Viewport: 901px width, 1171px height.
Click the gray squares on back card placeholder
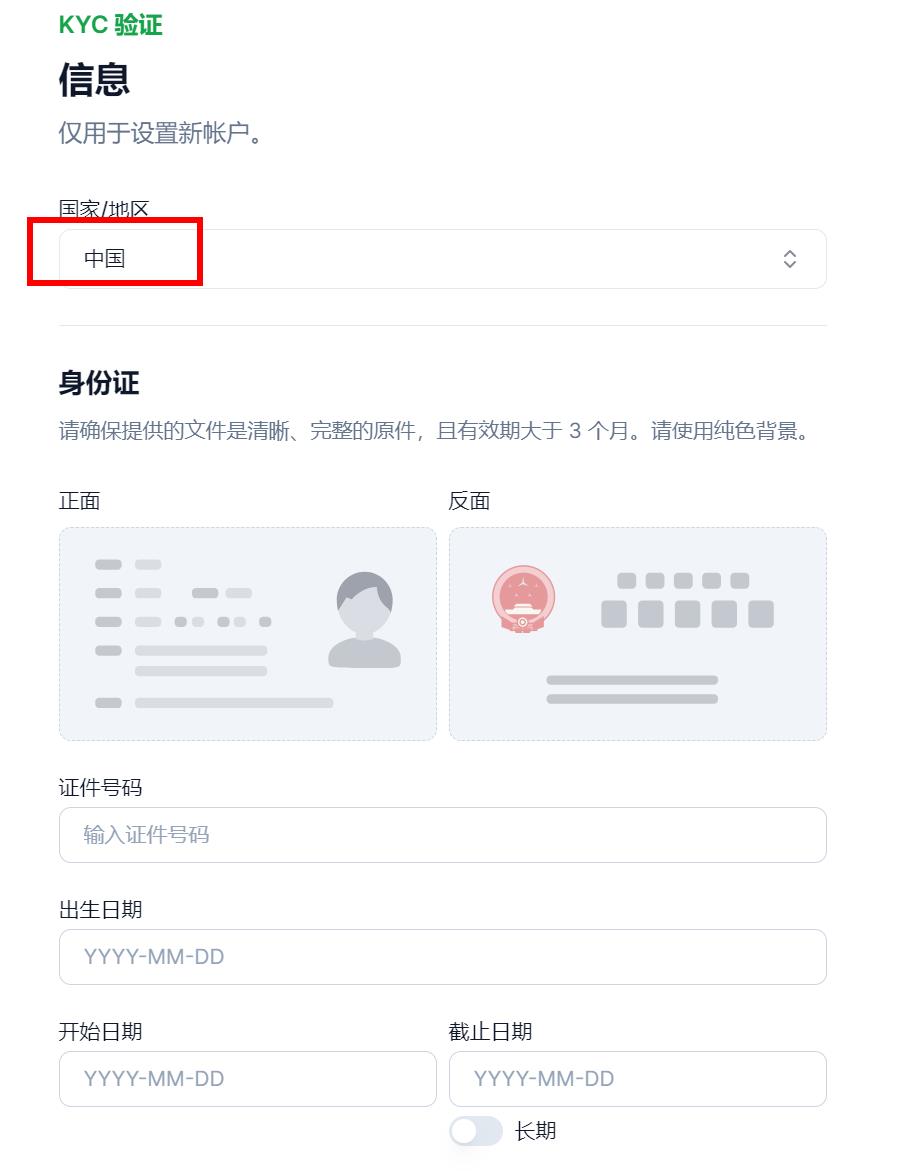pos(687,600)
